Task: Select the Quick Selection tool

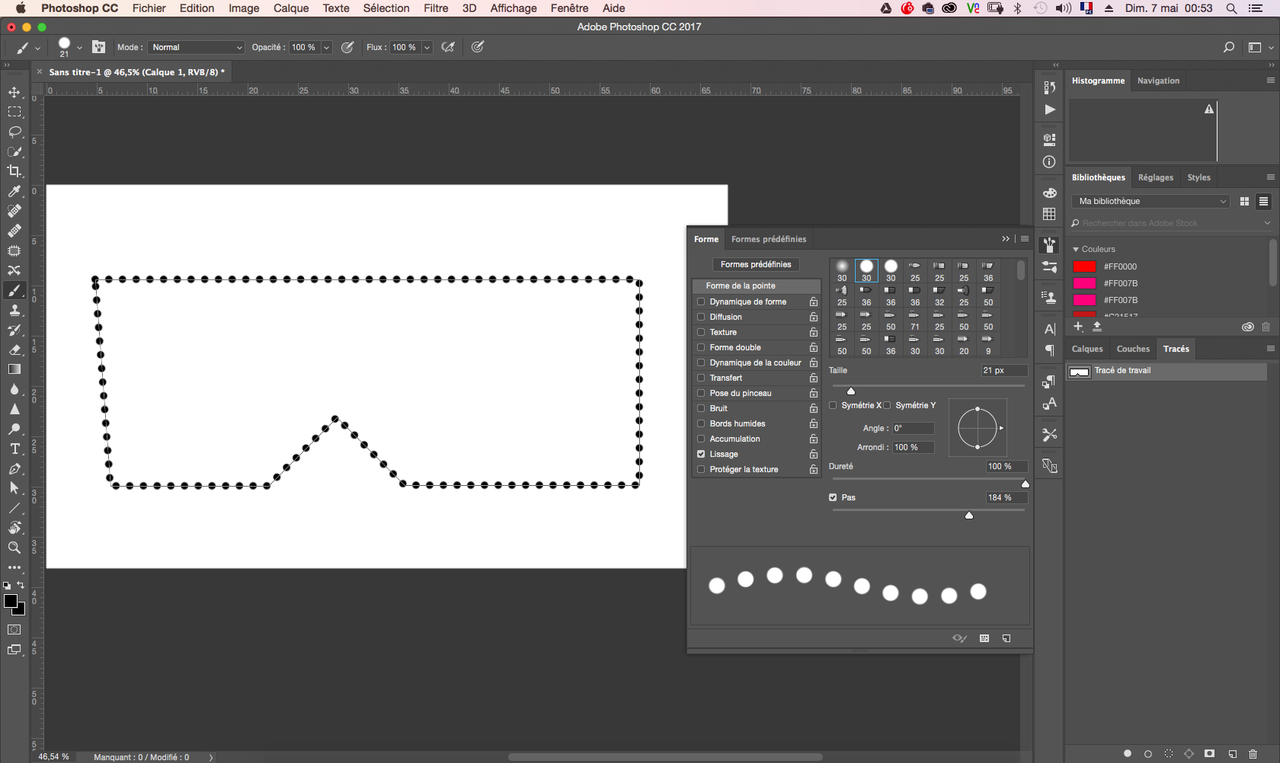Action: (x=14, y=152)
